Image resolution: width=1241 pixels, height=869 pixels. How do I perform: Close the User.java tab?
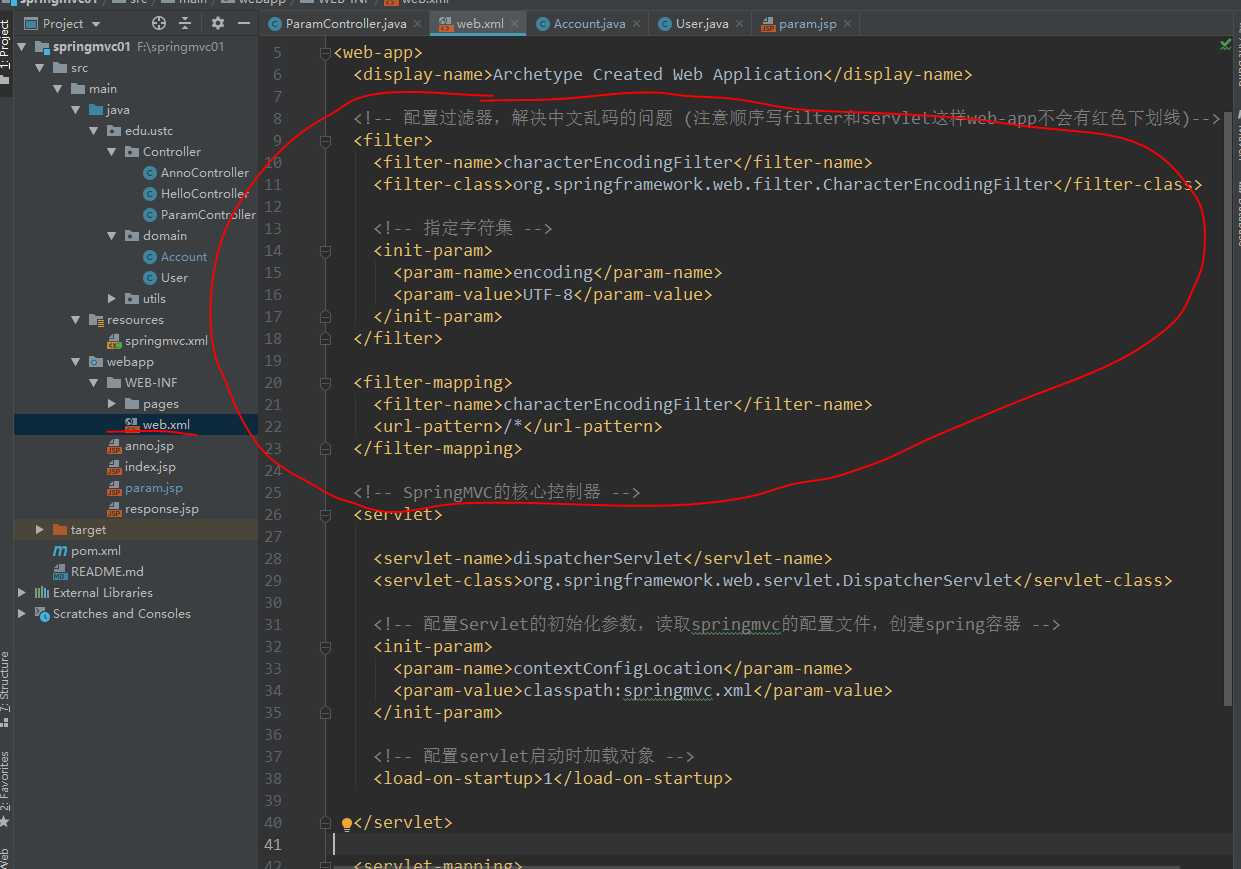click(739, 24)
